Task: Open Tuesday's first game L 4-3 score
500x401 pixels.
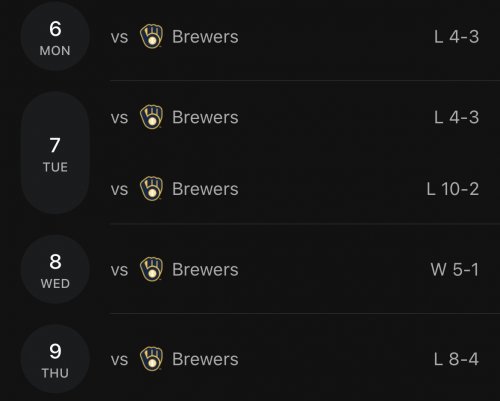Action: 456,117
